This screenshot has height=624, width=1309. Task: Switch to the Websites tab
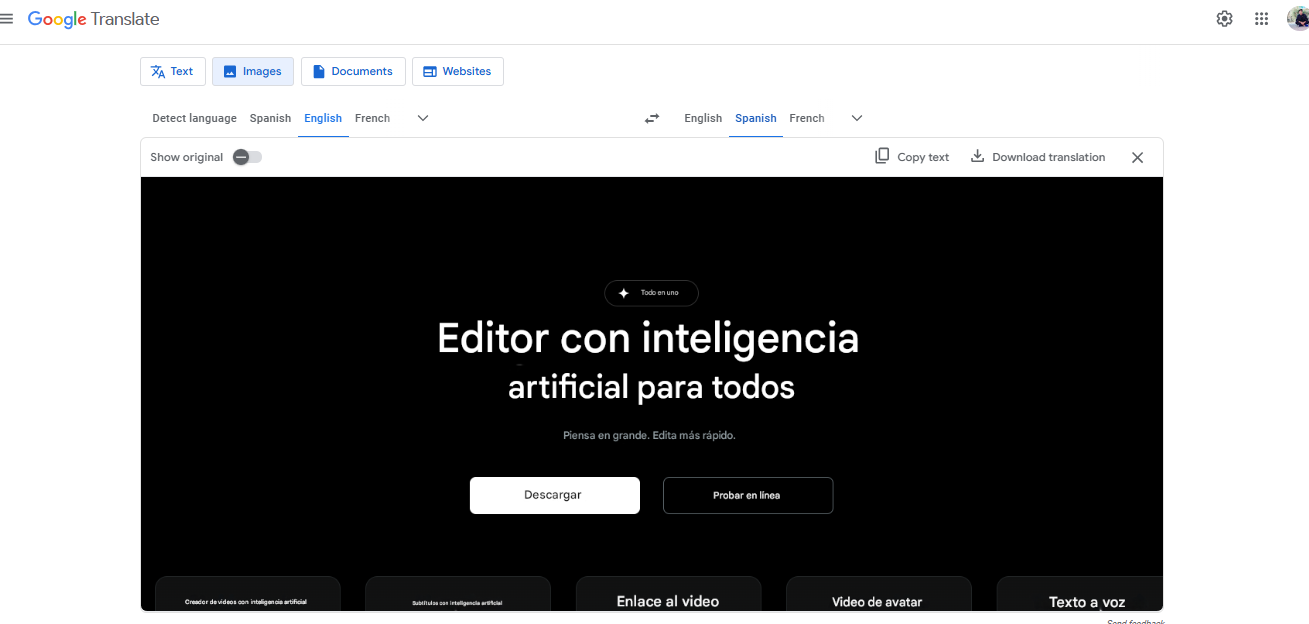(458, 71)
